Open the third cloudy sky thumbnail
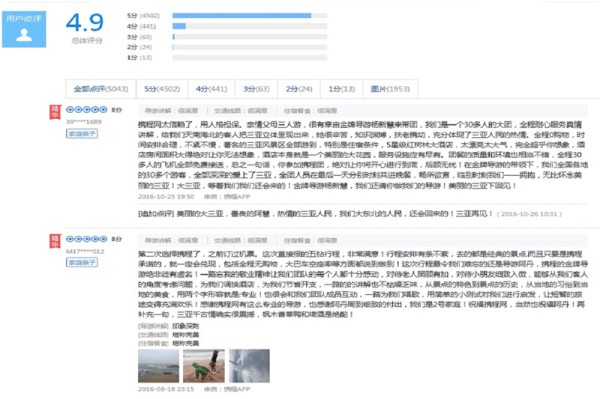Screen dimensions: 600x399 249,366
